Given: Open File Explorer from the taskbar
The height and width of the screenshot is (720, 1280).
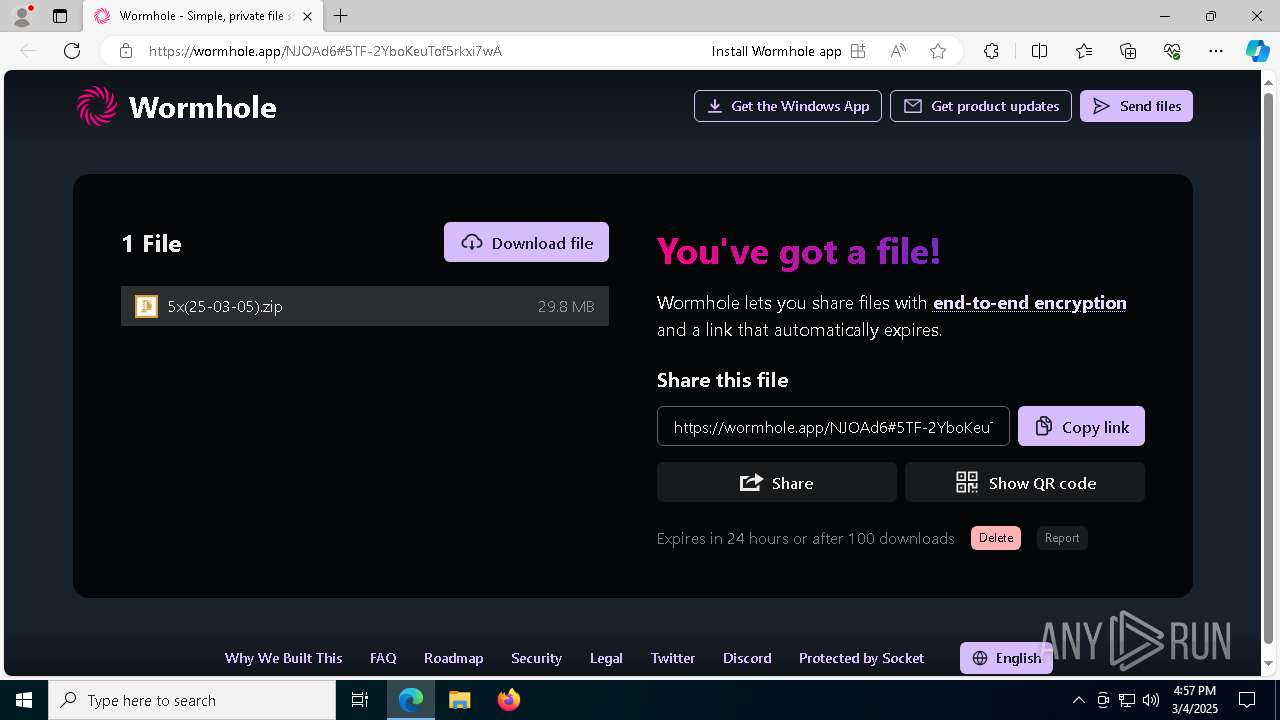Looking at the screenshot, I should pos(459,700).
